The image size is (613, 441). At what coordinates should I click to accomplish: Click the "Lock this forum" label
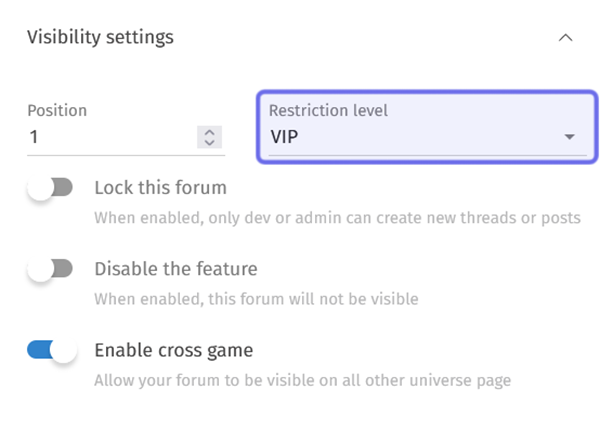[x=160, y=188]
